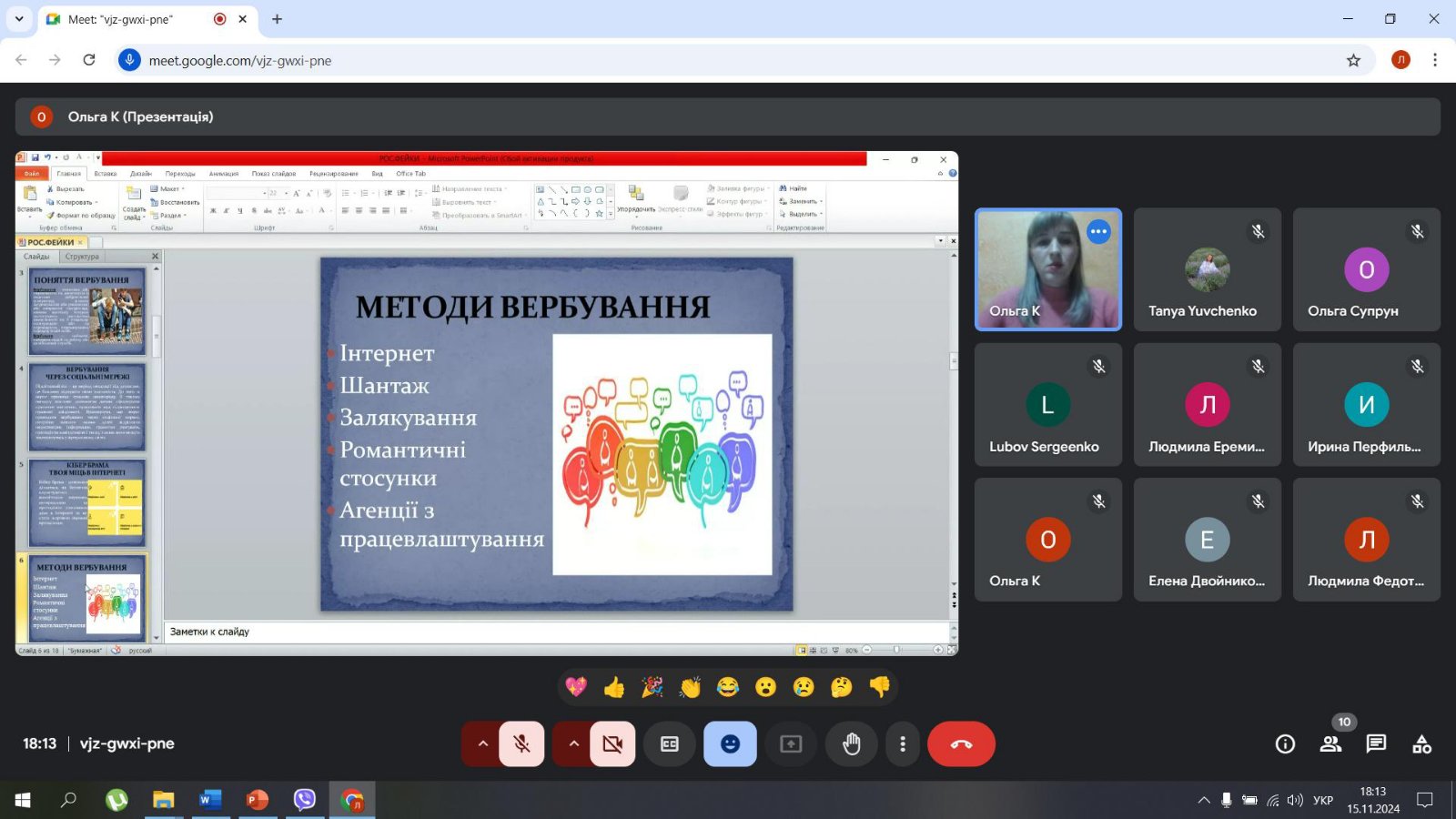
Task: Open the chat with everyone panel
Action: pyautogui.click(x=1376, y=743)
